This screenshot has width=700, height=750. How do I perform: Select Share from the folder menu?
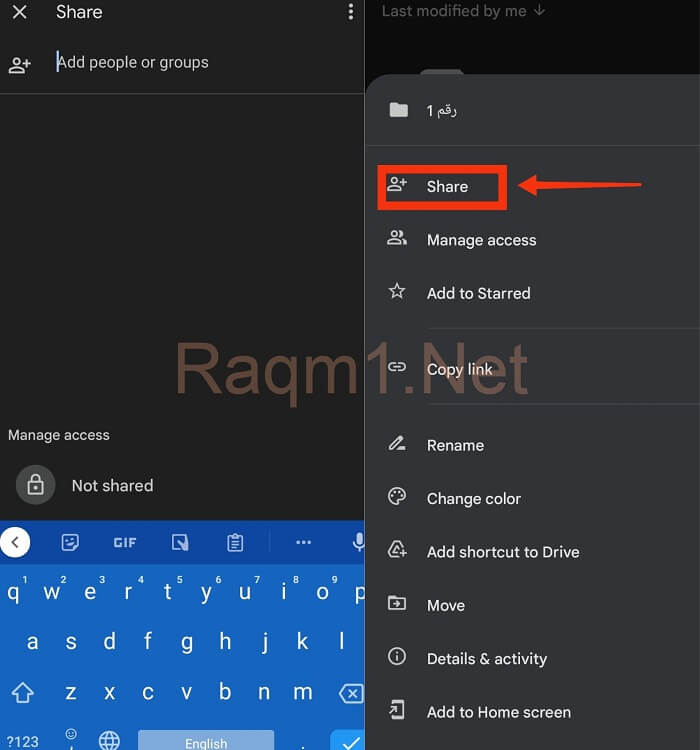click(446, 187)
